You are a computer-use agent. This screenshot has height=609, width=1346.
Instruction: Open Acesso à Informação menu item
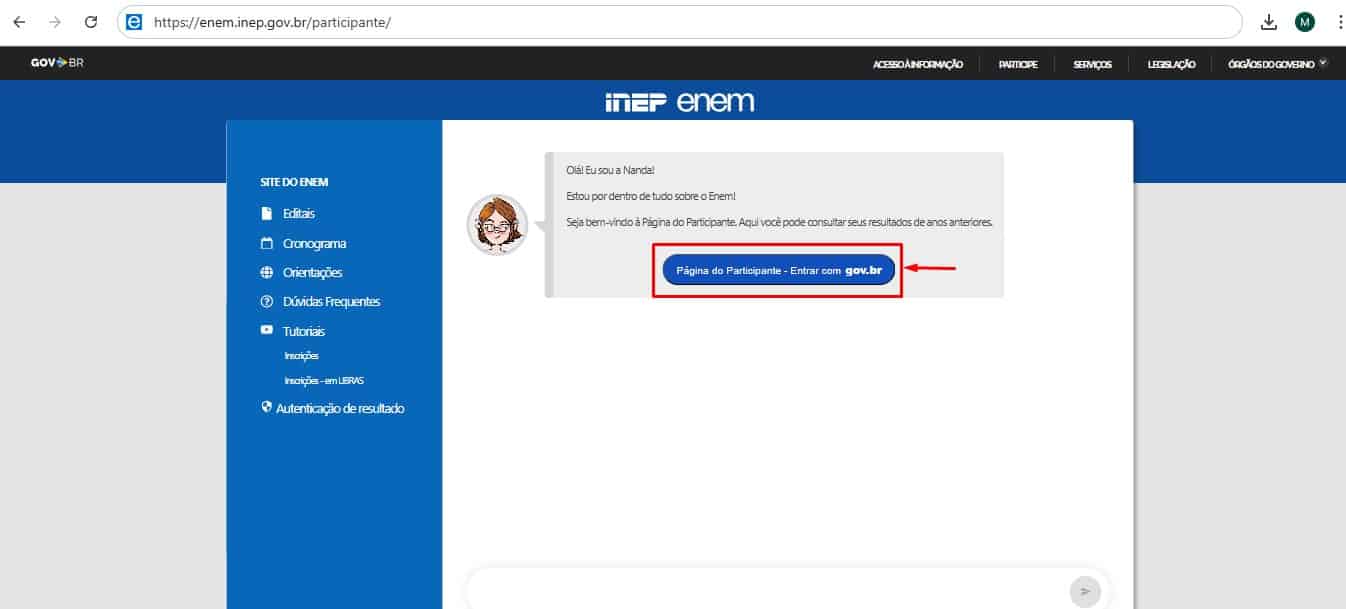(917, 64)
